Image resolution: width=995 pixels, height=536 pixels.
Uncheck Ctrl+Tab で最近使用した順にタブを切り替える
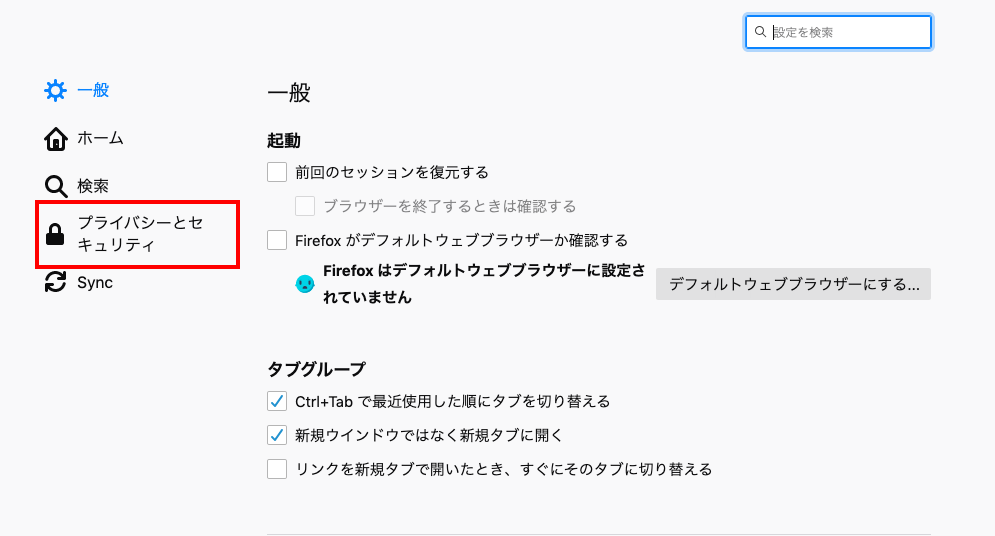277,402
